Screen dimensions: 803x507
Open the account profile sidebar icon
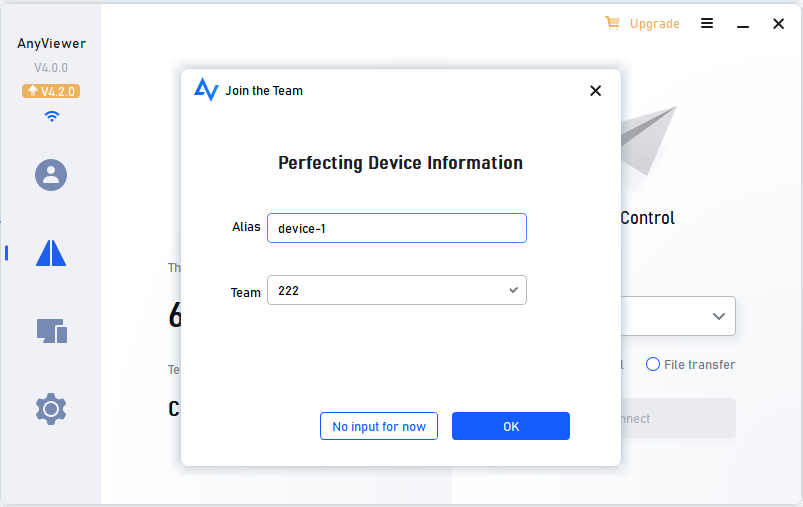click(51, 175)
